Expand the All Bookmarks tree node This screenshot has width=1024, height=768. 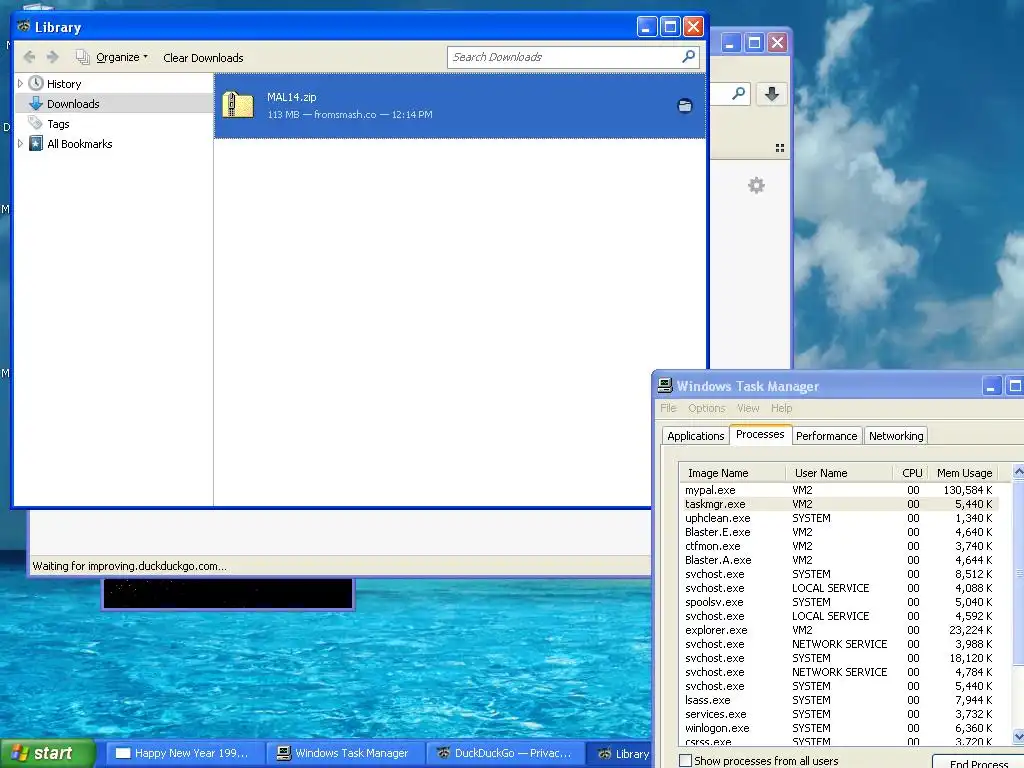20,144
